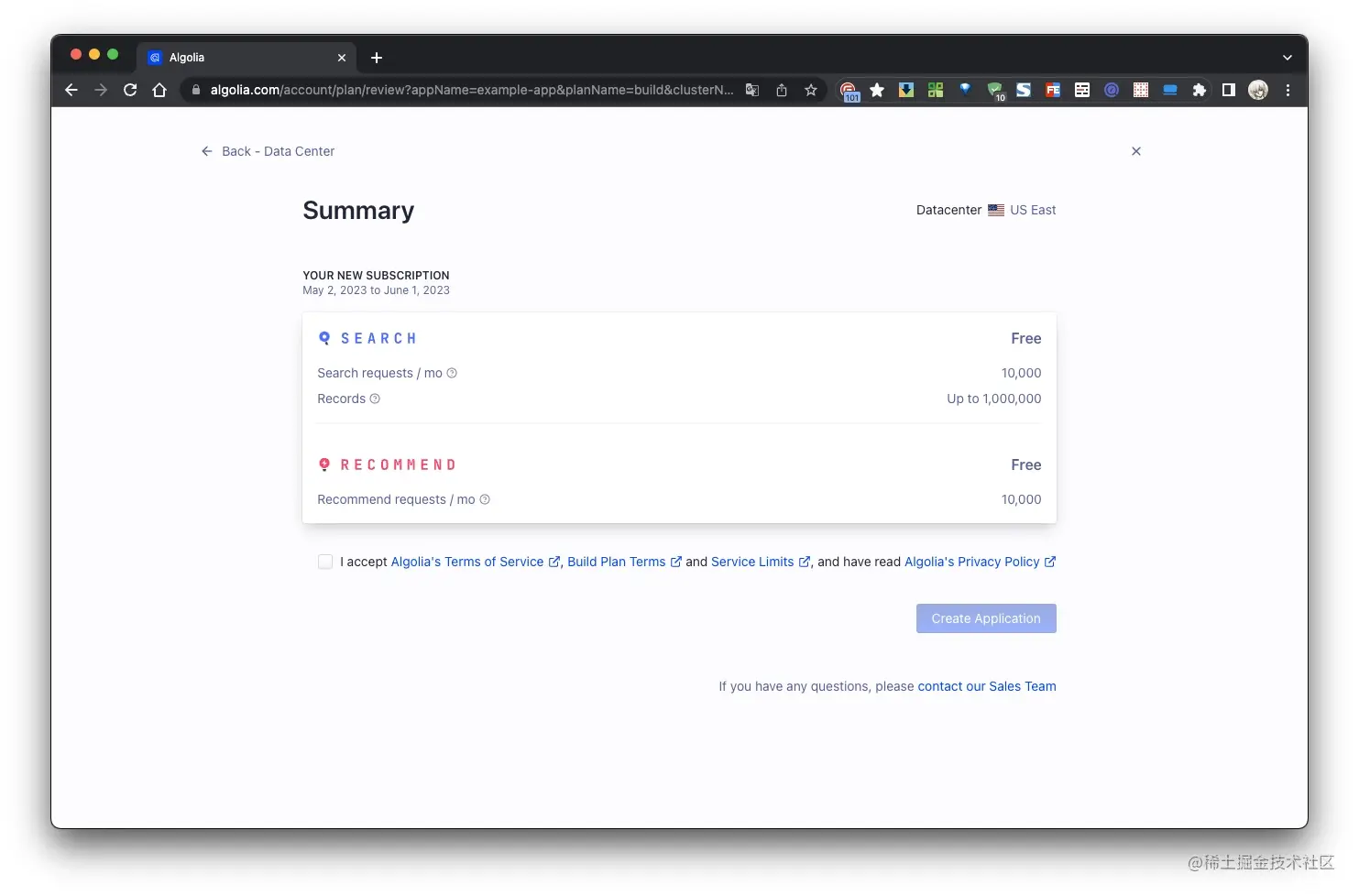The width and height of the screenshot is (1359, 896).
Task: Tick the accept terms checkbox
Action: click(x=325, y=562)
